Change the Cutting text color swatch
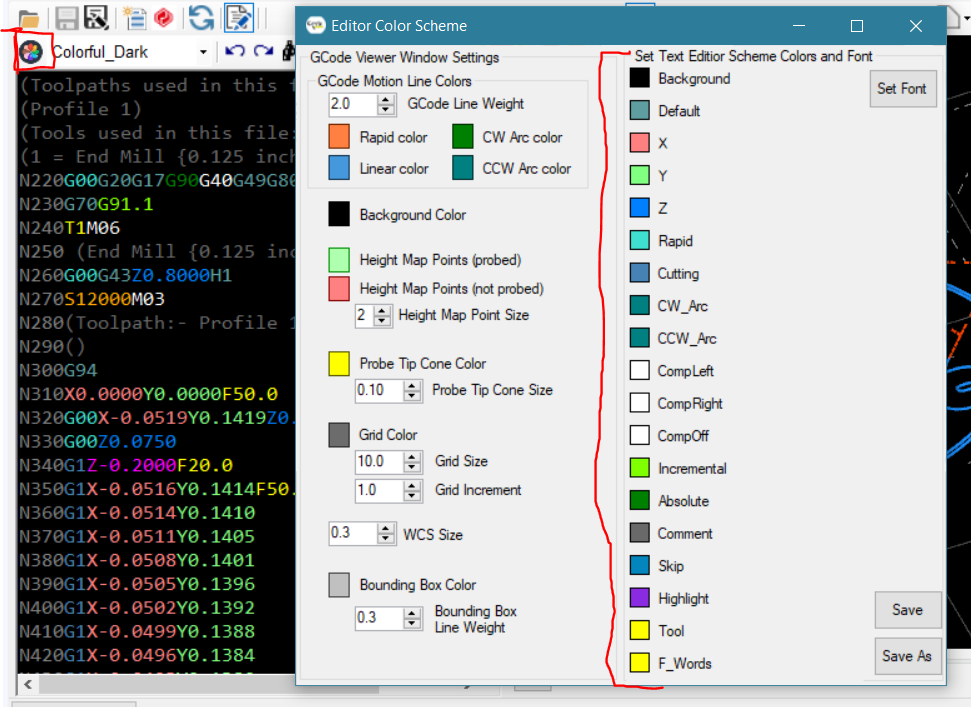The width and height of the screenshot is (971, 707). (x=640, y=272)
